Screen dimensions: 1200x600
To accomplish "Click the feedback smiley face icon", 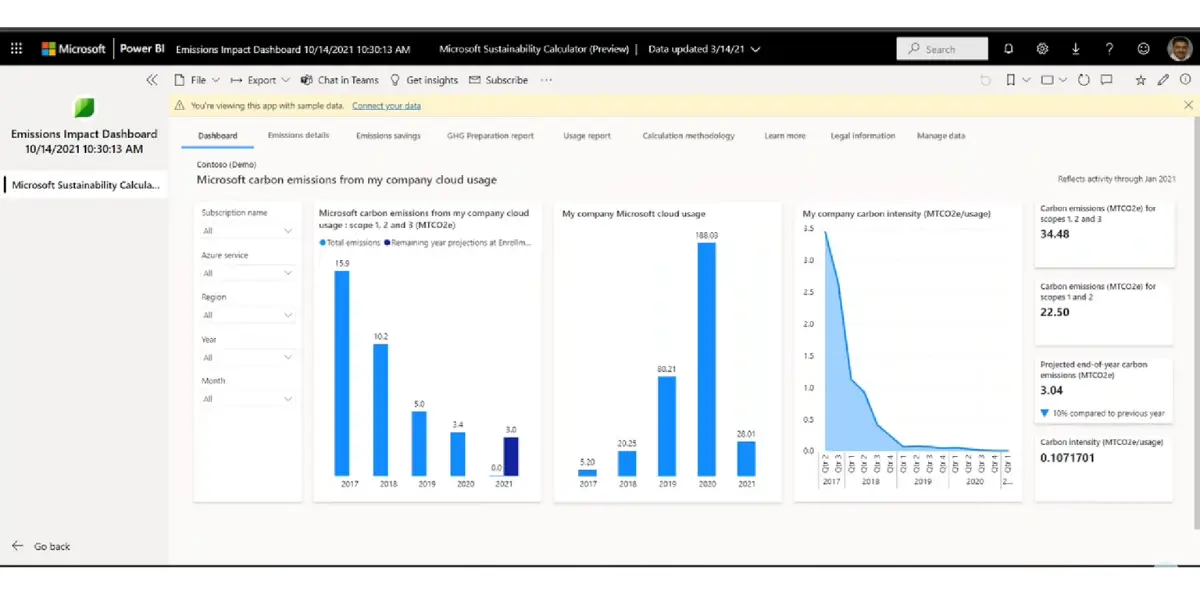I will [x=1143, y=48].
